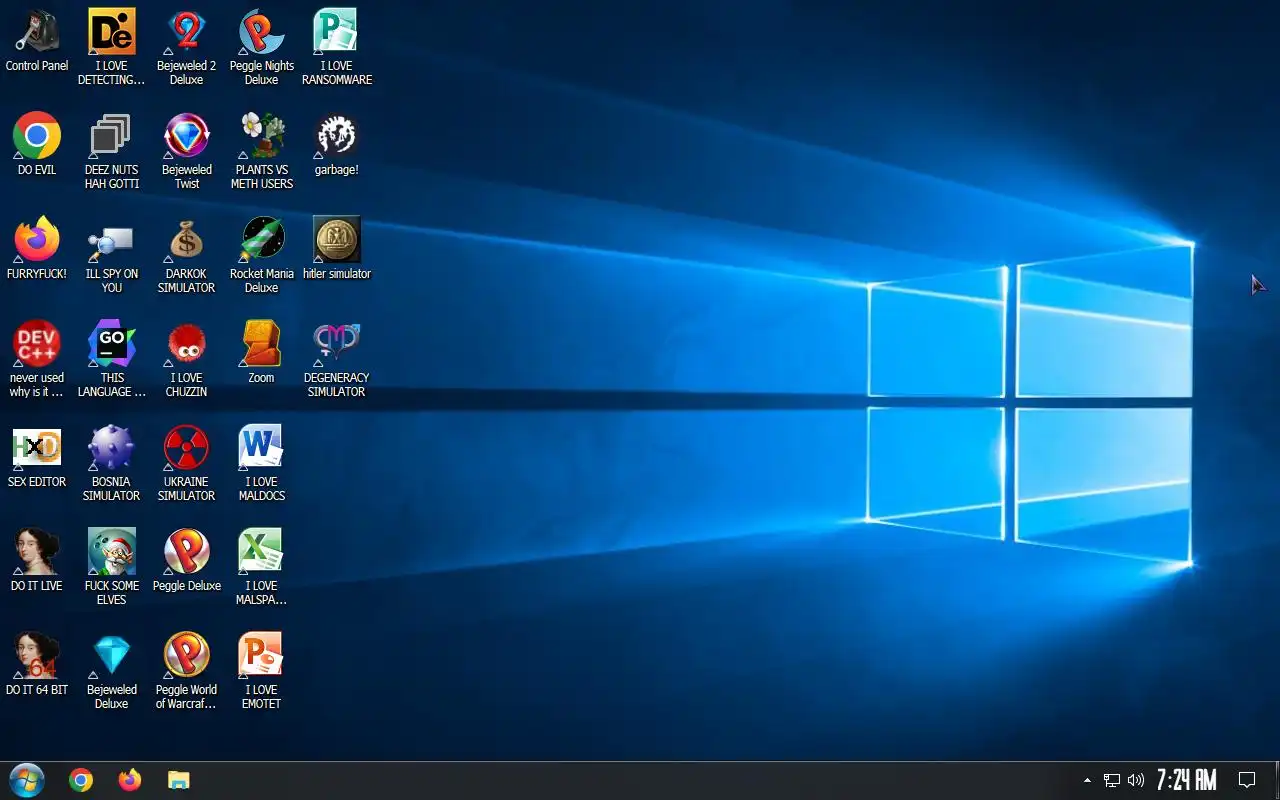Open the volume speaker tray icon
The width and height of the screenshot is (1280, 800).
click(x=1136, y=780)
